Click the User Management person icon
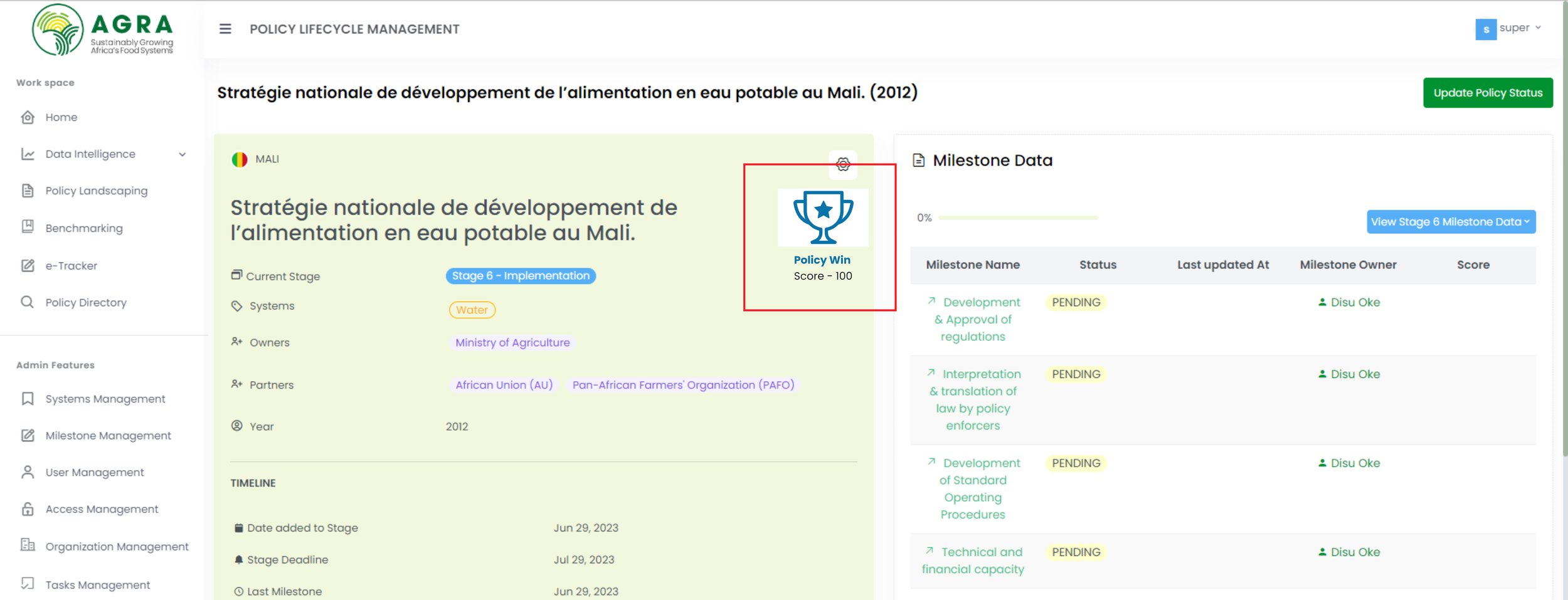The image size is (1568, 600). point(28,472)
